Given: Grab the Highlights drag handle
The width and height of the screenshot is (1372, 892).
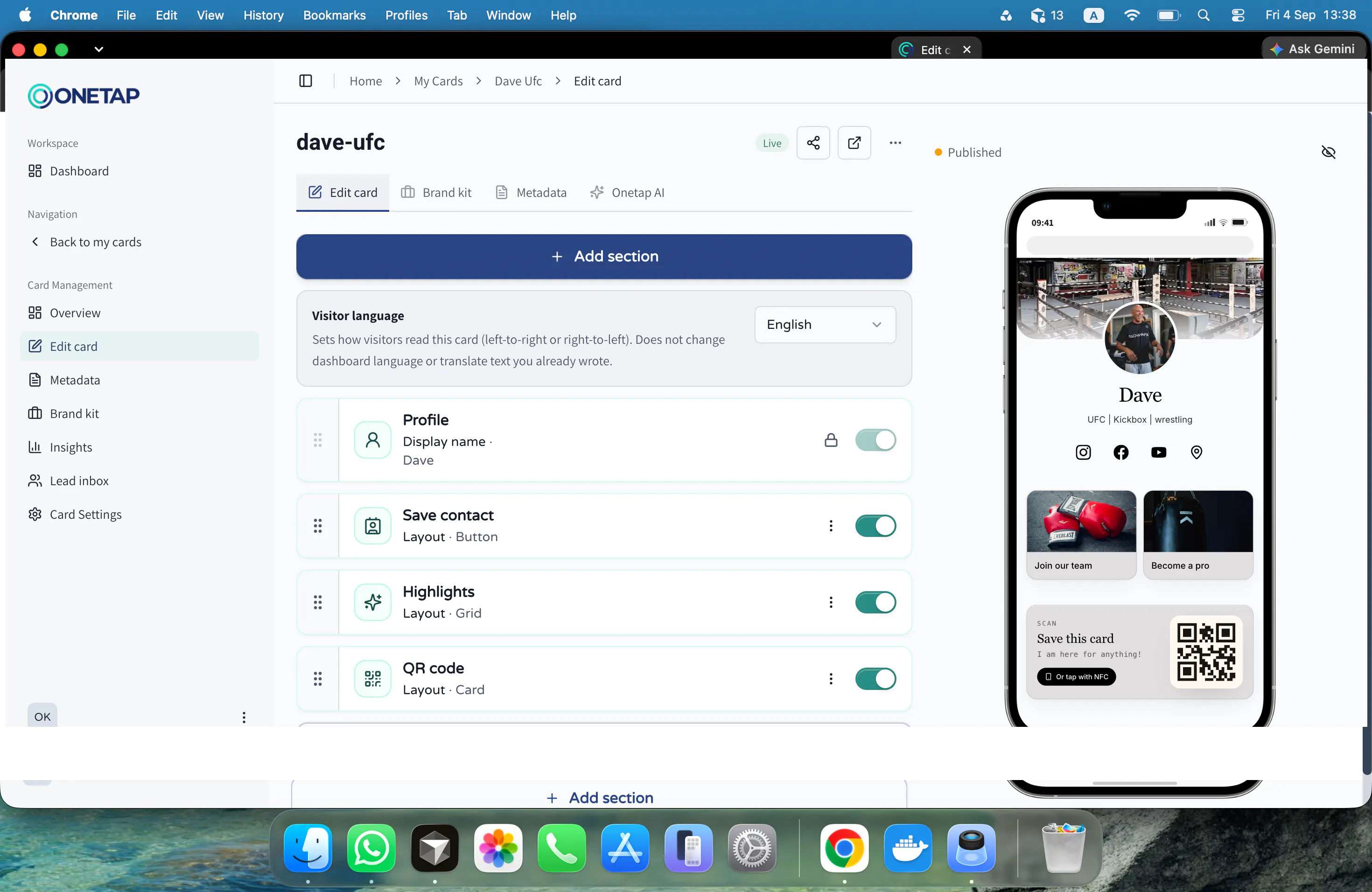Looking at the screenshot, I should [318, 602].
